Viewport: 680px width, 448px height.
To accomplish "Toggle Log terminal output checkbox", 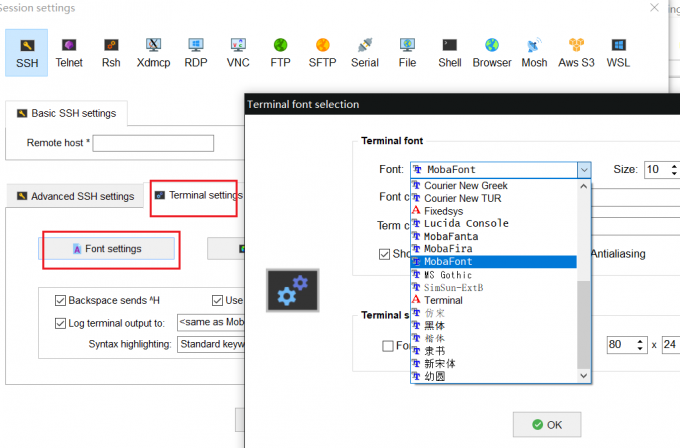I will [60, 323].
